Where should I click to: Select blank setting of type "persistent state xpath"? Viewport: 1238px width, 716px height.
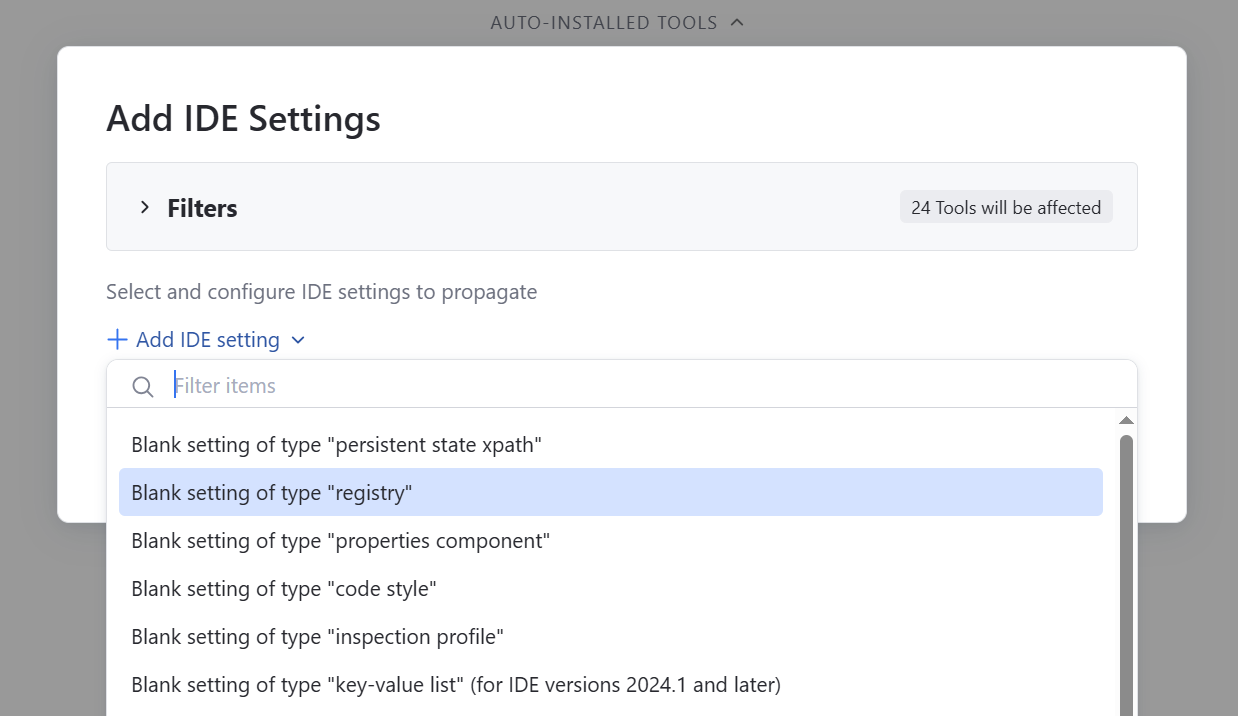(610, 444)
